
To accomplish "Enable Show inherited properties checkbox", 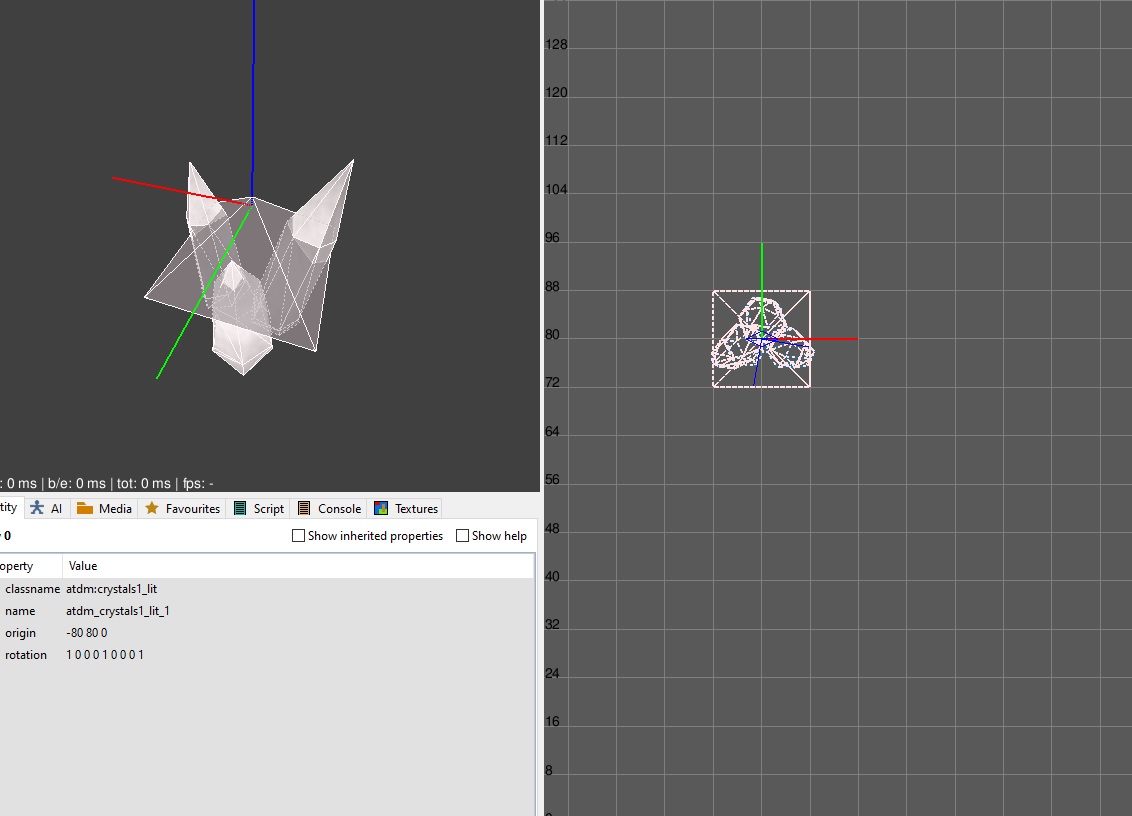I will click(298, 536).
